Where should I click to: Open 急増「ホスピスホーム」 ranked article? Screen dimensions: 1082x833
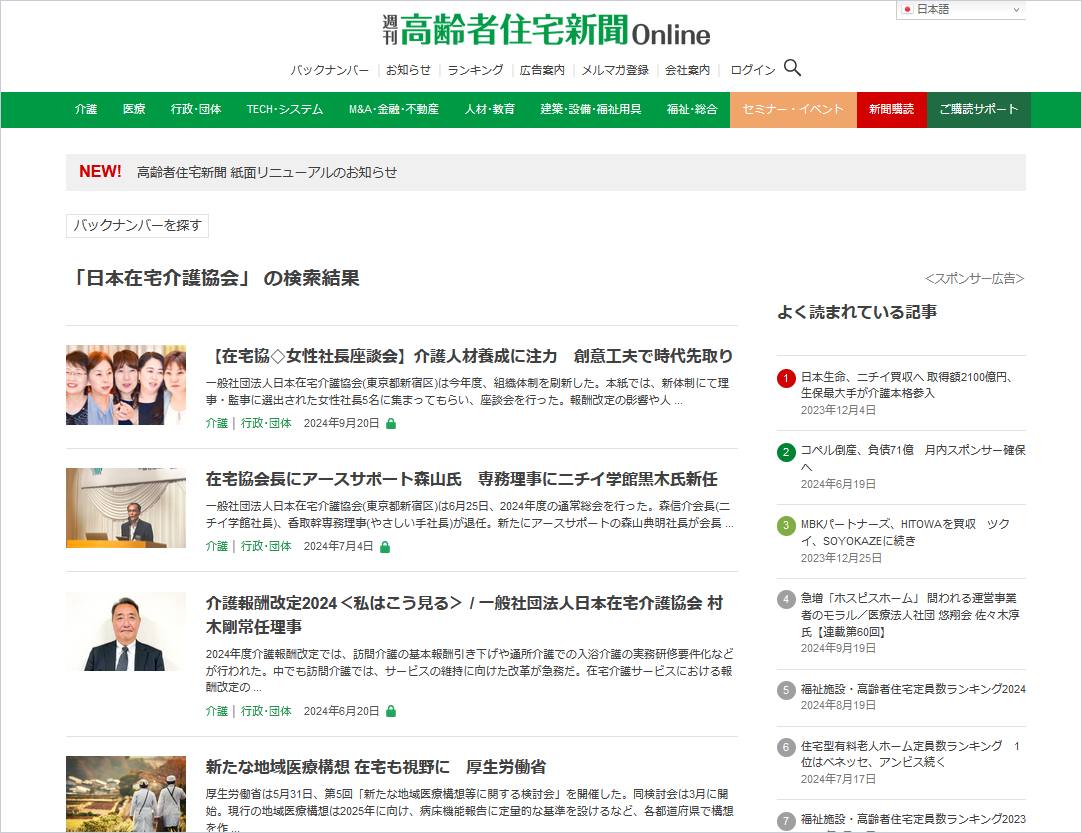point(910,614)
